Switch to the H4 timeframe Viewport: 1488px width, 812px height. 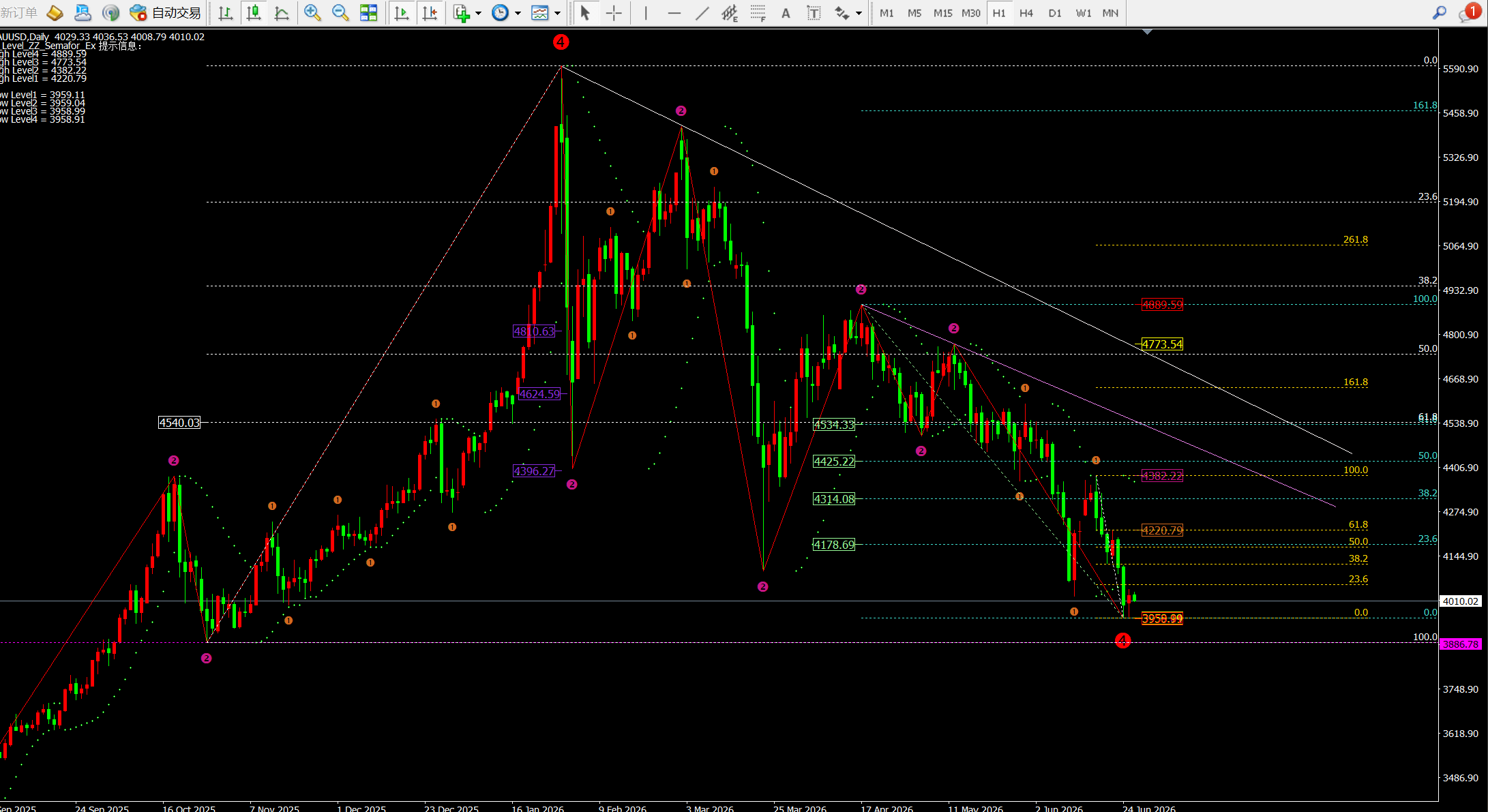[1026, 13]
